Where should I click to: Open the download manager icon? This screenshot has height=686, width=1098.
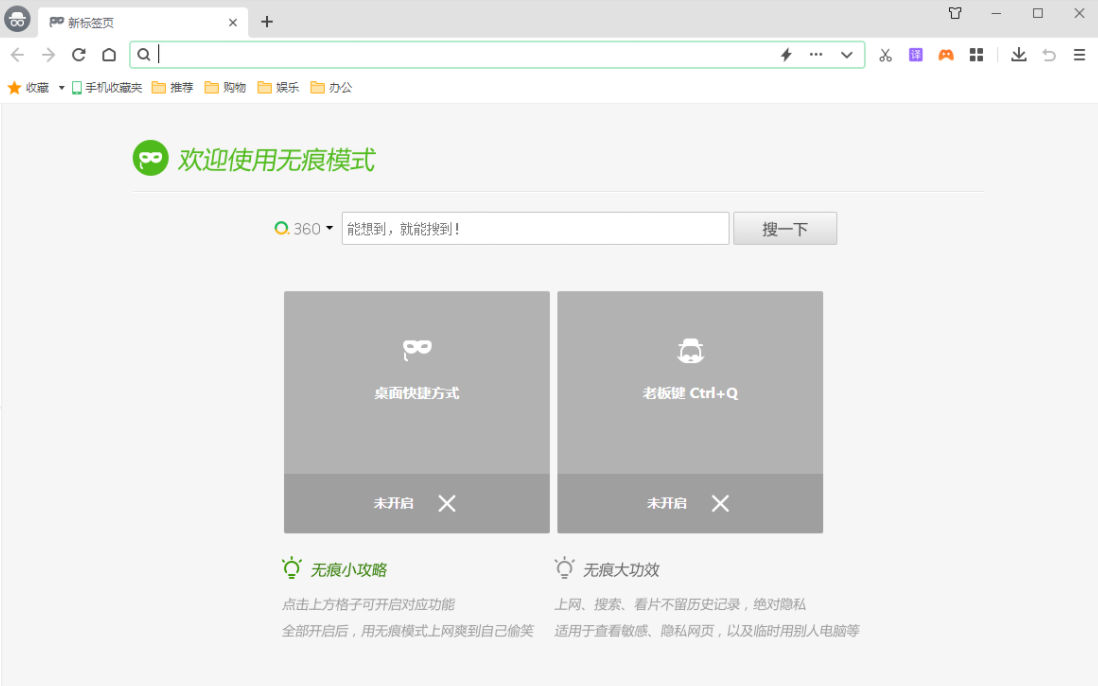[x=1019, y=55]
